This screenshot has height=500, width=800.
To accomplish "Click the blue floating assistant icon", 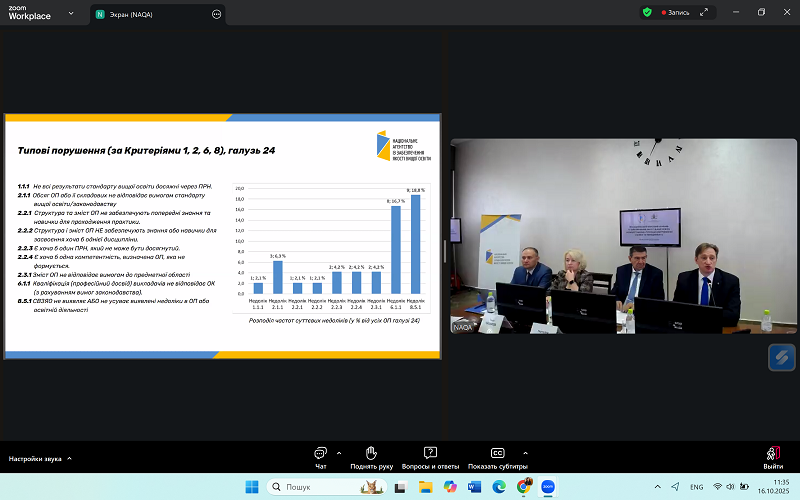I will tap(781, 357).
